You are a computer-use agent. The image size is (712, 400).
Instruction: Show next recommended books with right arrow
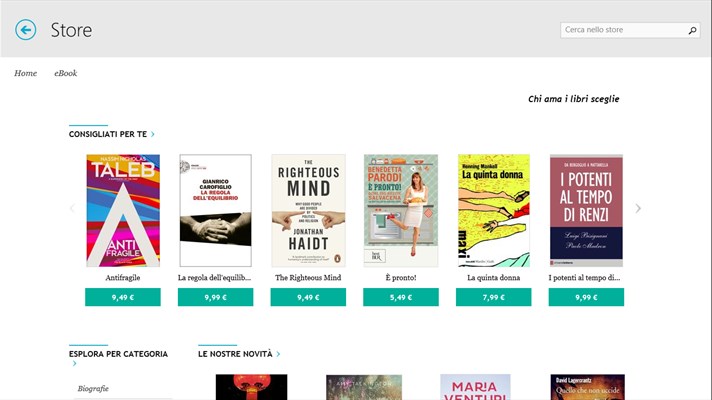point(638,208)
